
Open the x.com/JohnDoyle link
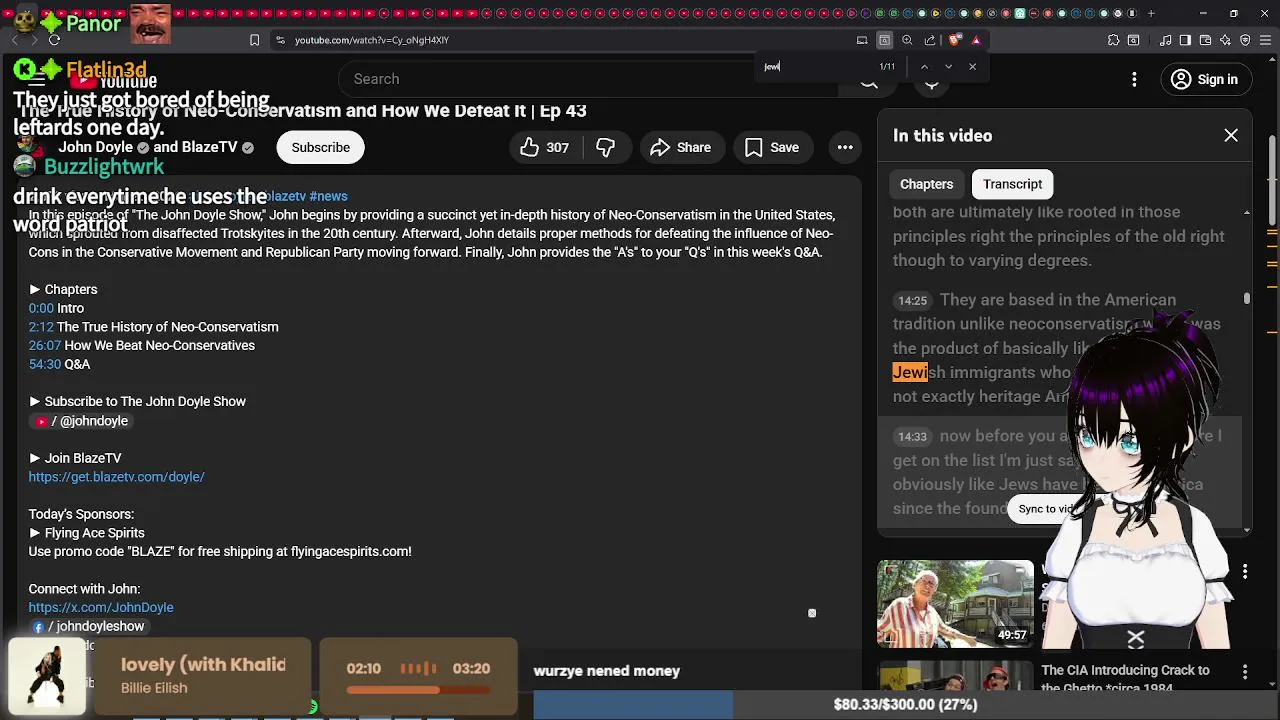click(101, 607)
